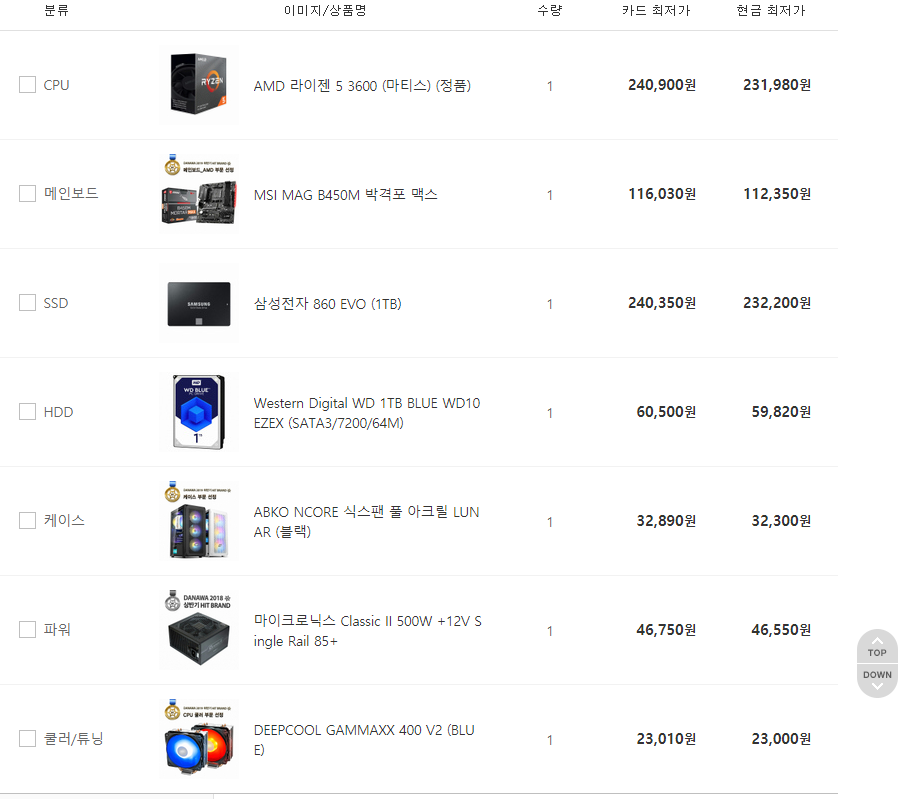Mark the 케이스 row checkbox
The image size is (908, 799).
(27, 521)
